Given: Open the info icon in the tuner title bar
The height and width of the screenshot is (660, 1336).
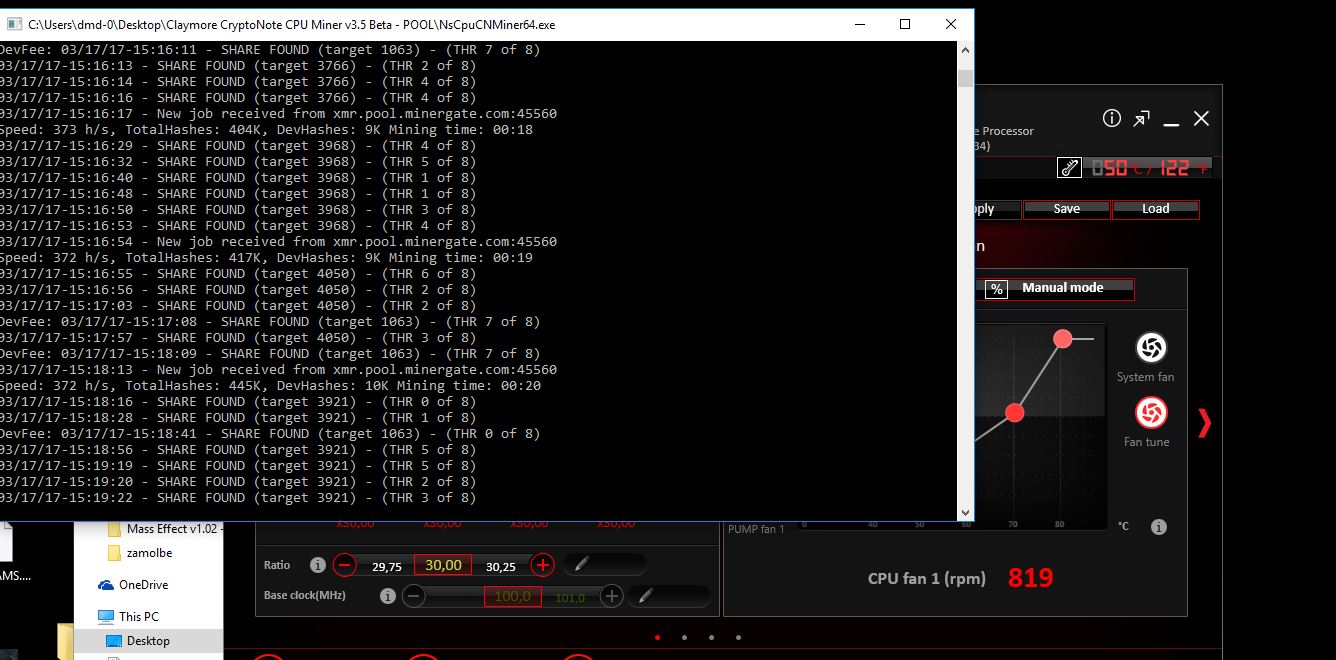Looking at the screenshot, I should [1112, 119].
